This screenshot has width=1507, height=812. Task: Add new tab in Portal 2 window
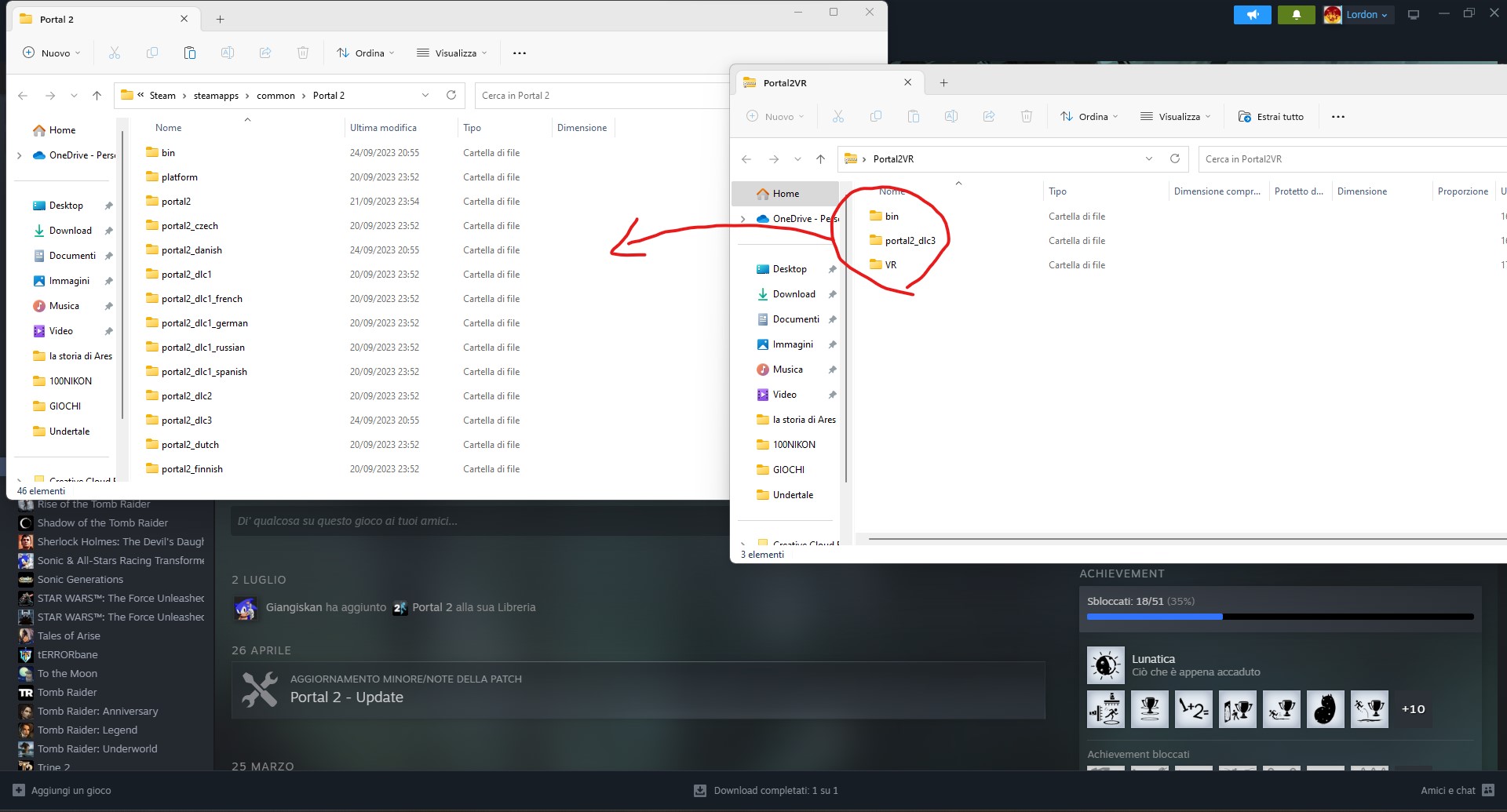point(221,19)
